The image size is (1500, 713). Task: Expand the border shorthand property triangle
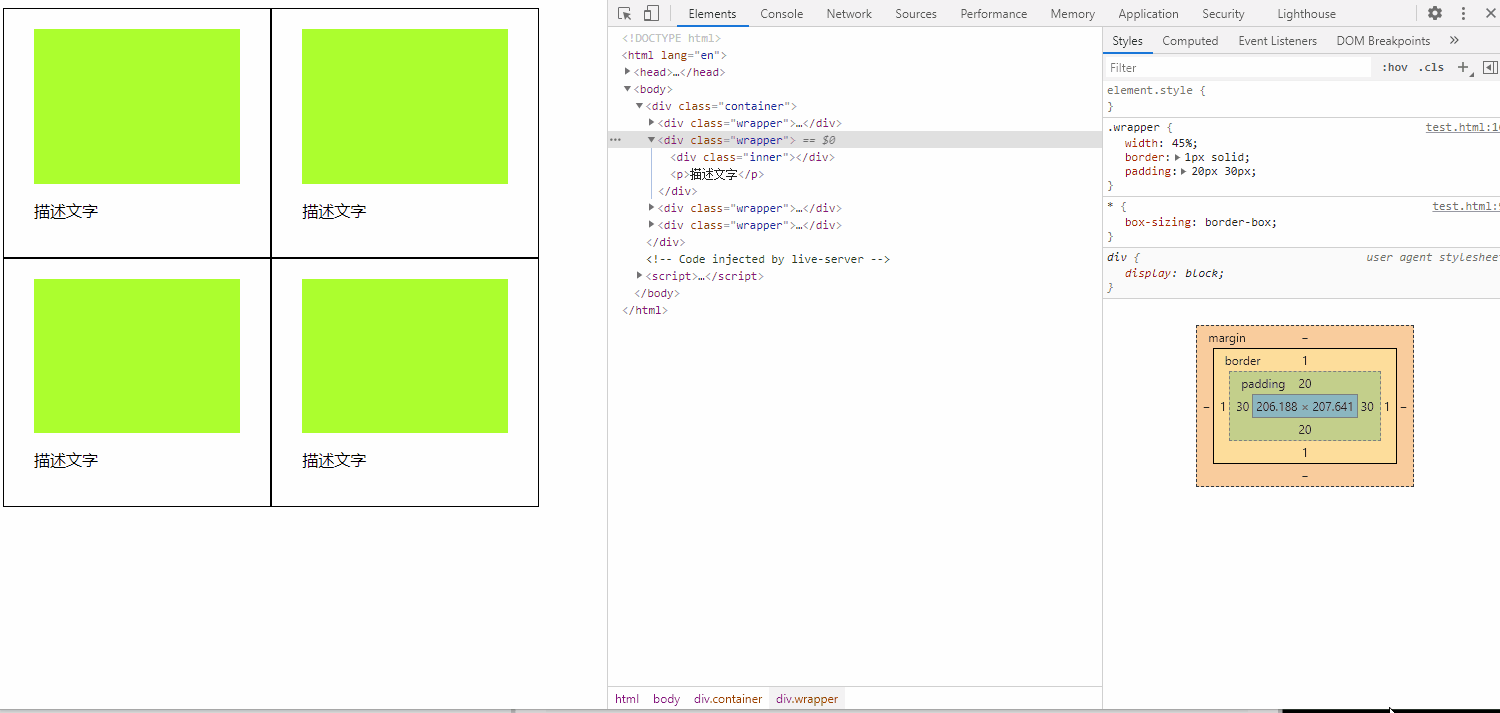click(x=1179, y=157)
